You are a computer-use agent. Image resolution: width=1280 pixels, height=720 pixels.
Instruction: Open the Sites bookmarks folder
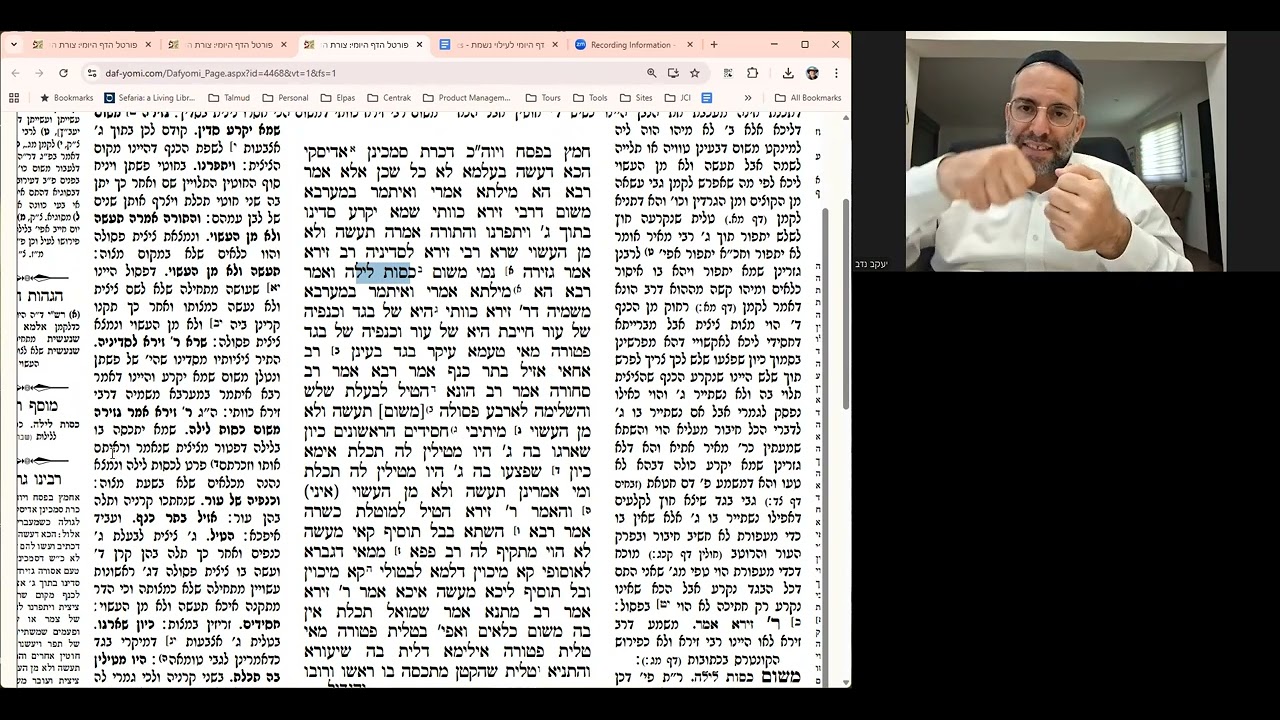pos(636,98)
